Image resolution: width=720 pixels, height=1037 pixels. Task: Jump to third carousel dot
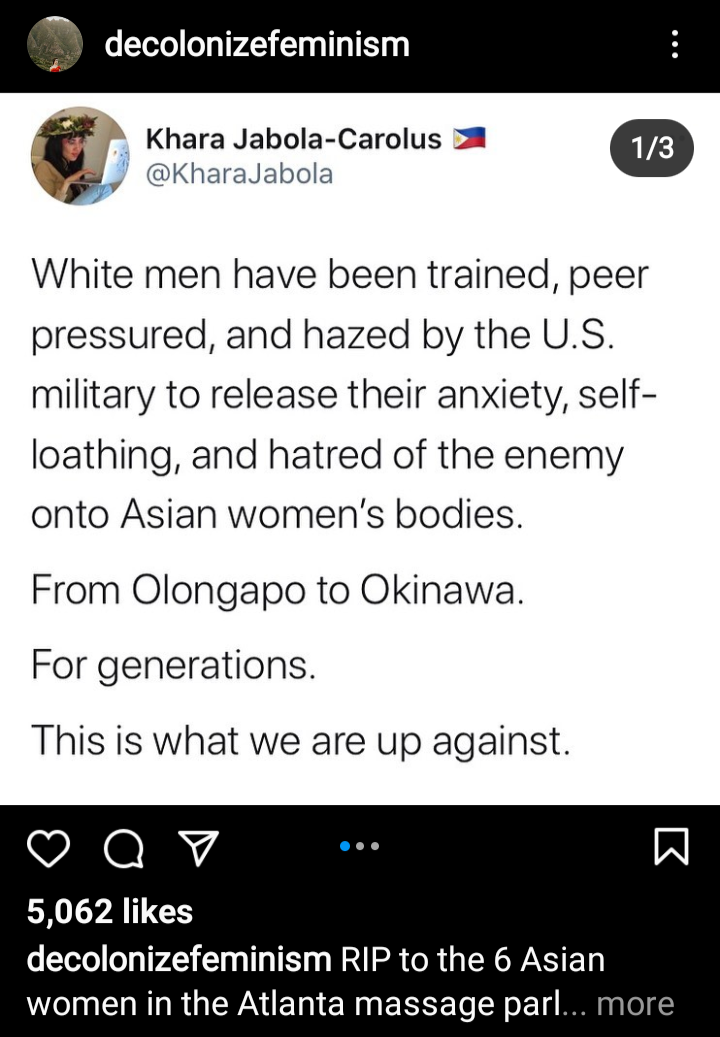tap(375, 846)
